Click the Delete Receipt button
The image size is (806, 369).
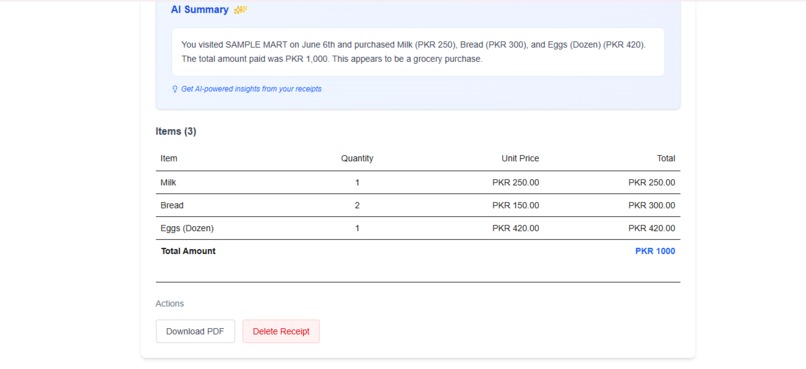coord(281,331)
